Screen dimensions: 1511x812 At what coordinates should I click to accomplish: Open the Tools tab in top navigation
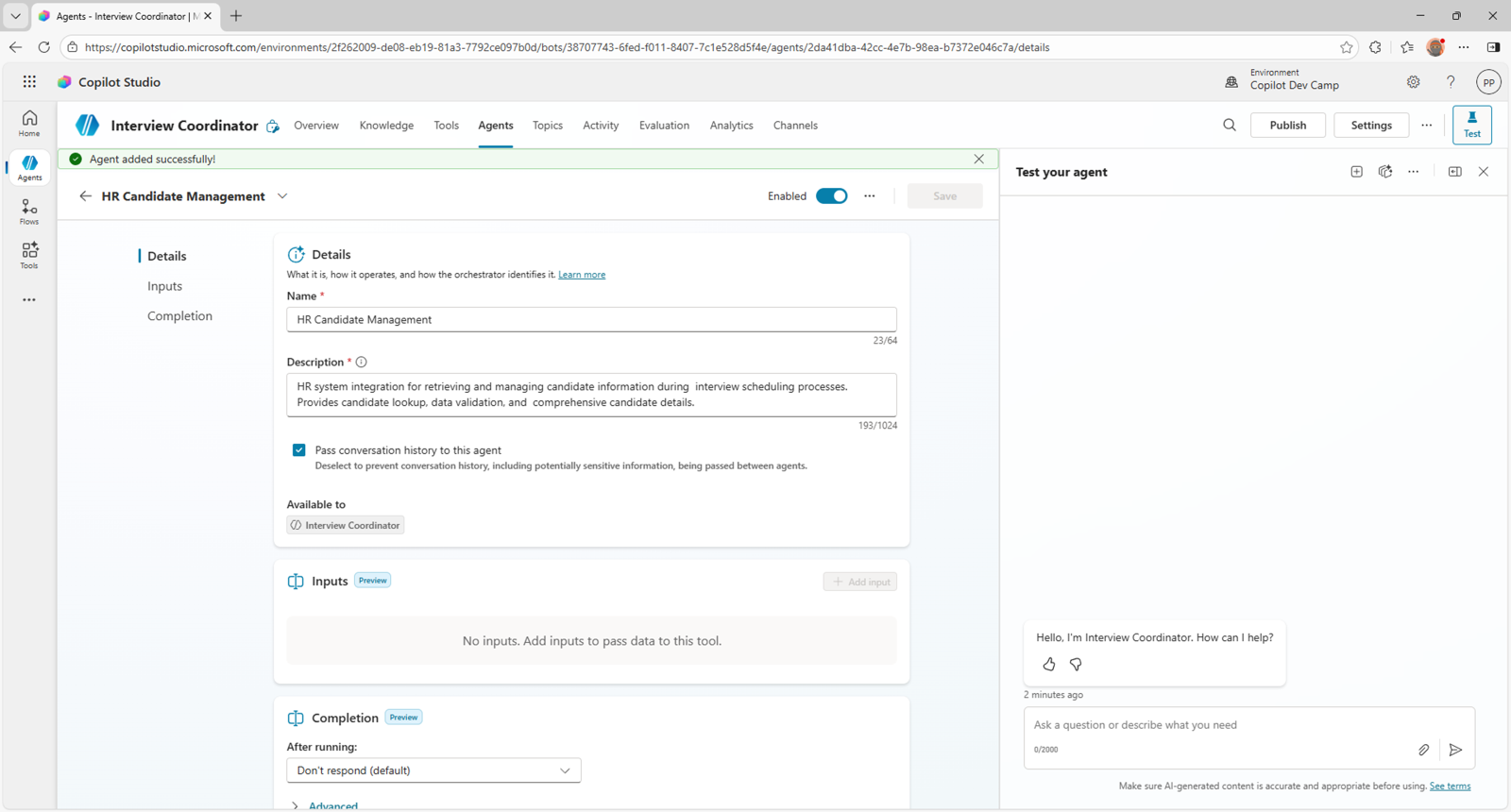(x=447, y=126)
